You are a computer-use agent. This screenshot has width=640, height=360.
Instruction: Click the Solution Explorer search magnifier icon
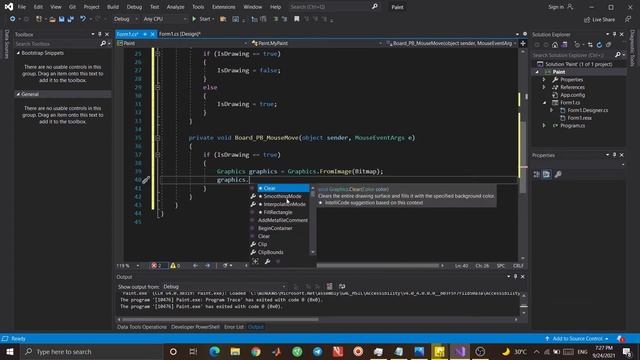(x=618, y=55)
